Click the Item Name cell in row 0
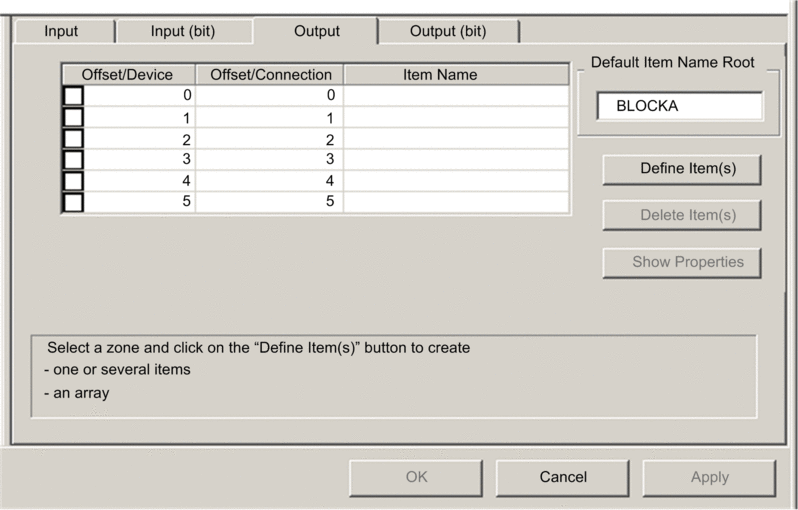798x510 pixels. coord(456,96)
